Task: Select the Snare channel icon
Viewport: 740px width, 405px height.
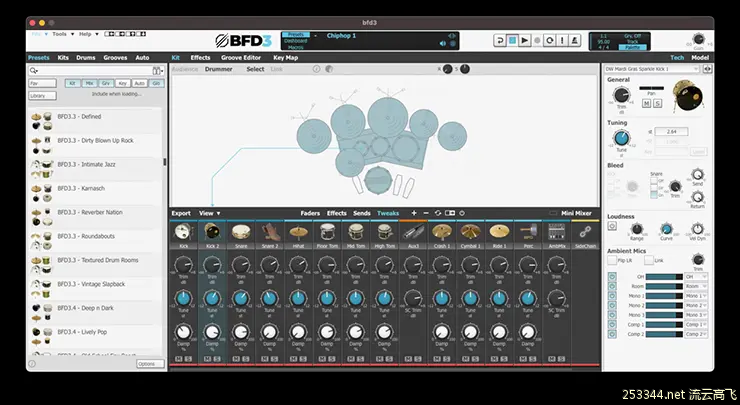Action: [x=241, y=232]
